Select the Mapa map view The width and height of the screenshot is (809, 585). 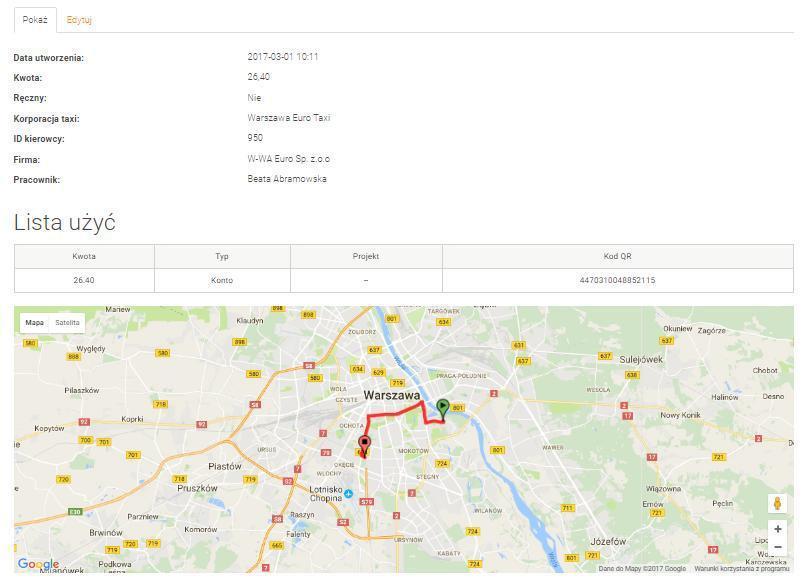tap(35, 322)
